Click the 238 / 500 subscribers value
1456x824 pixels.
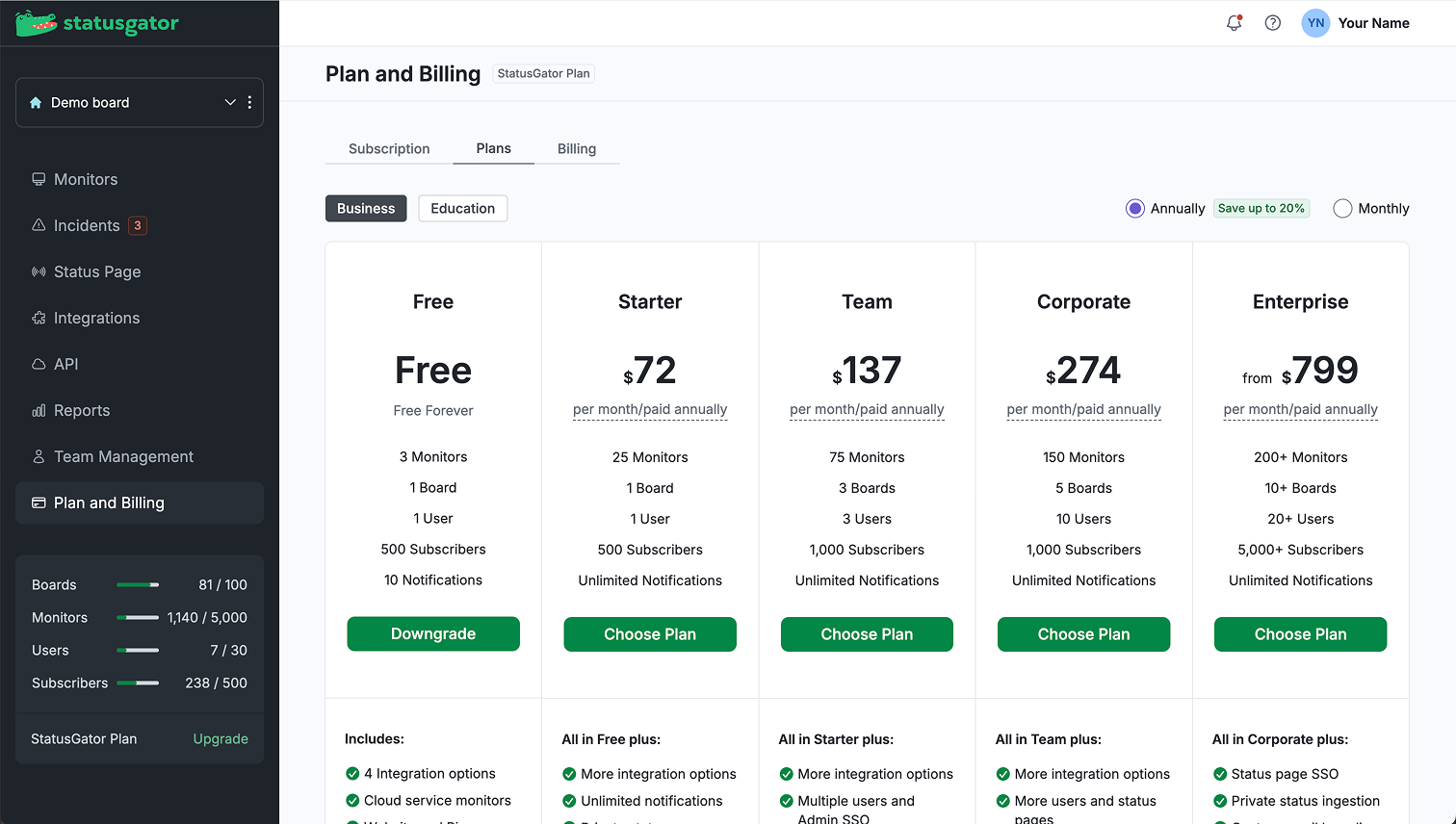(216, 682)
